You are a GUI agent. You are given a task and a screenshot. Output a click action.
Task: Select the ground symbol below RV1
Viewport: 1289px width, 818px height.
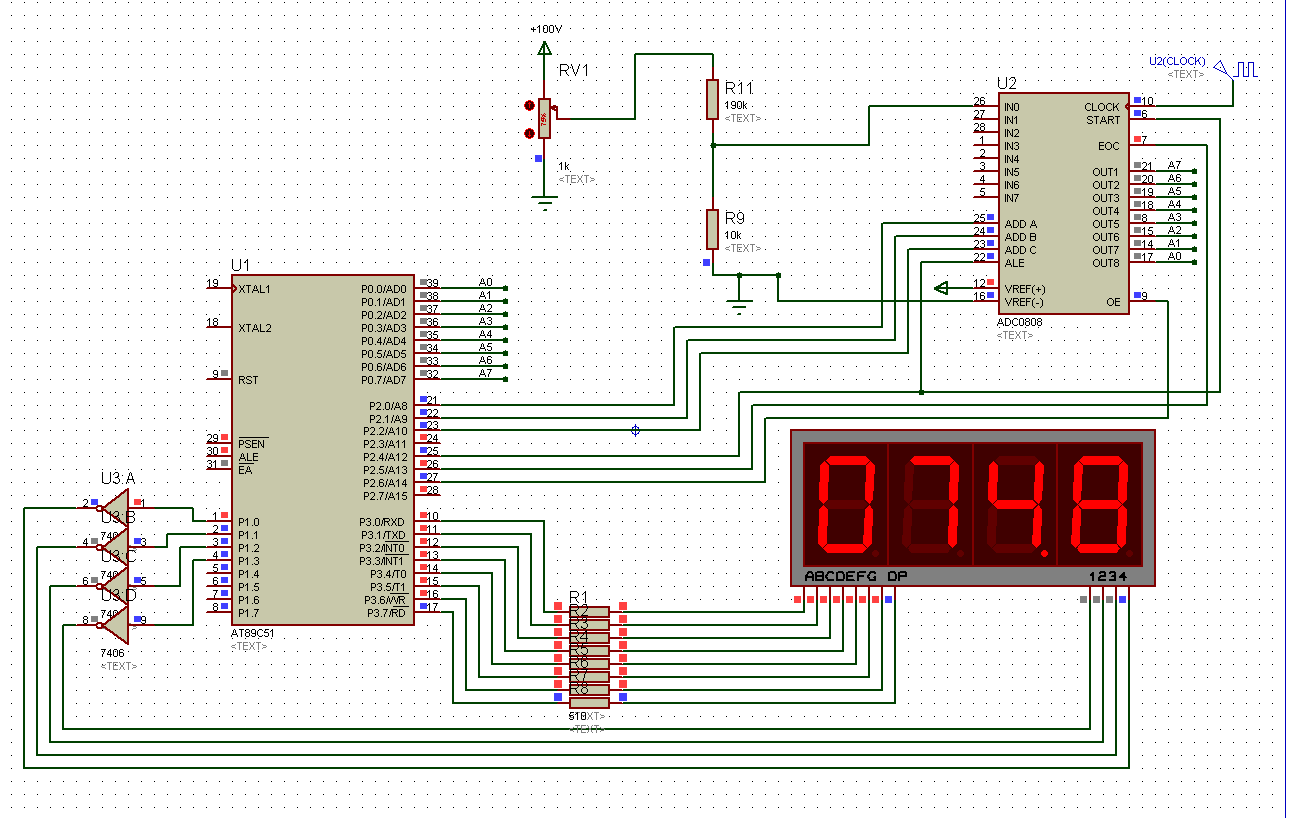[x=544, y=204]
